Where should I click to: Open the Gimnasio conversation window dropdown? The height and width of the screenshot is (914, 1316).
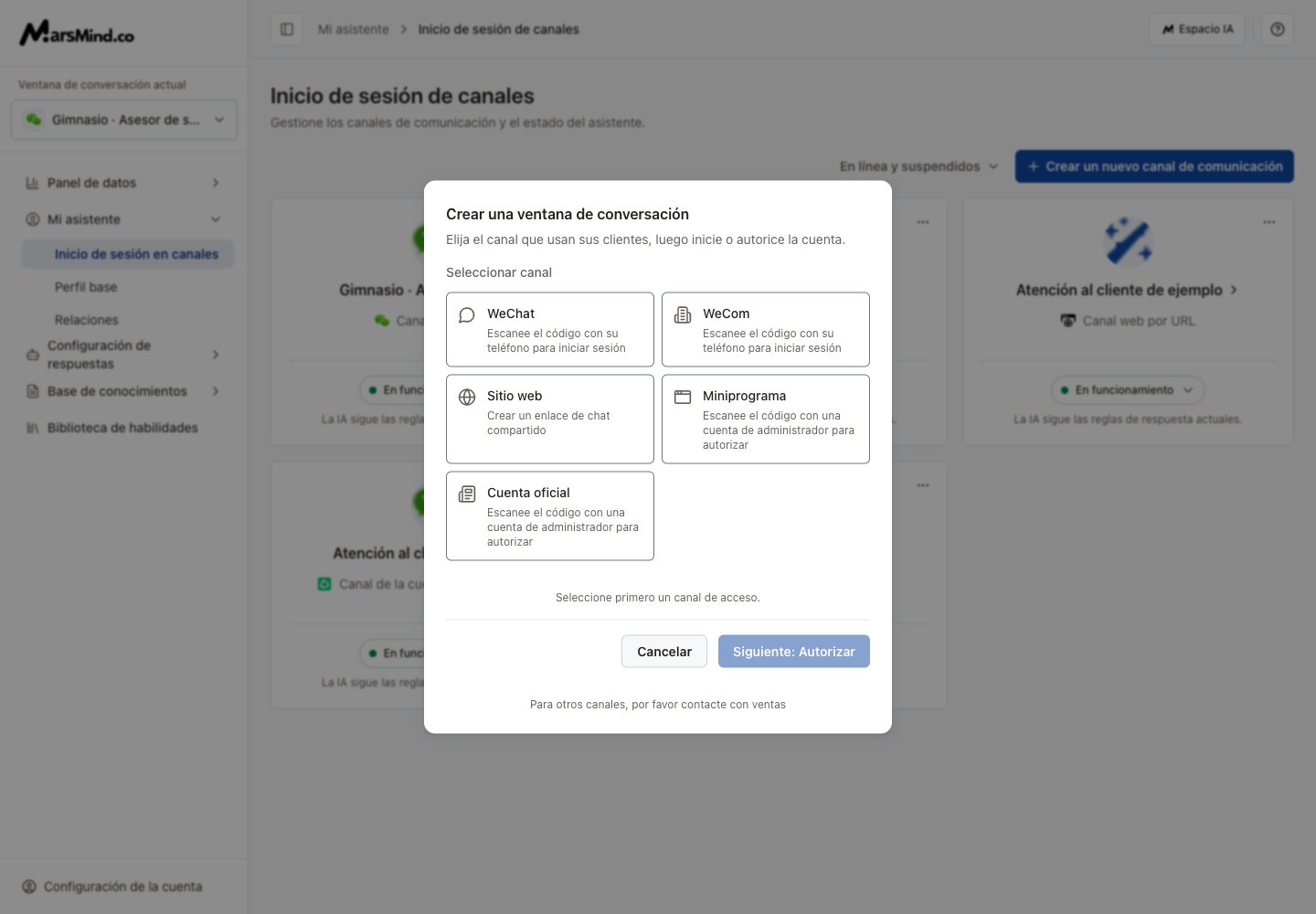[x=124, y=120]
